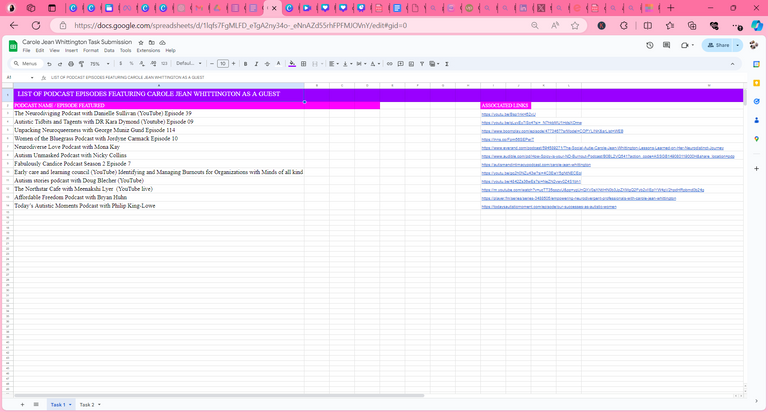Open the borders tool
Image resolution: width=768 pixels, height=412 pixels.
tap(304, 64)
